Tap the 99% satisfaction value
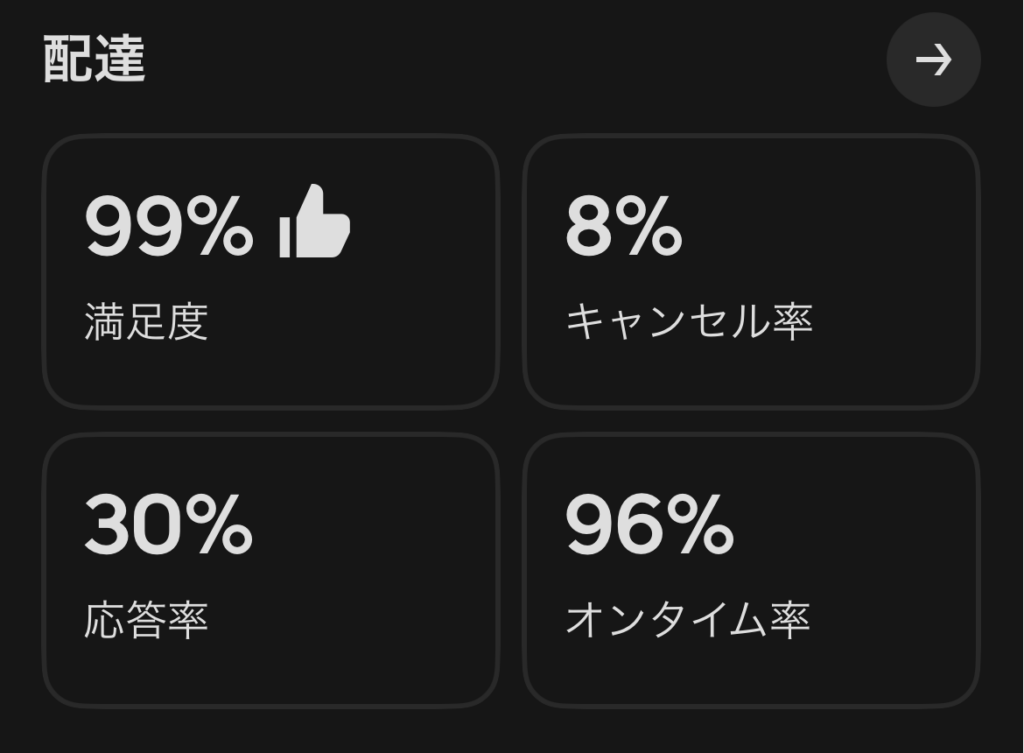Image resolution: width=1024 pixels, height=753 pixels. point(168,226)
